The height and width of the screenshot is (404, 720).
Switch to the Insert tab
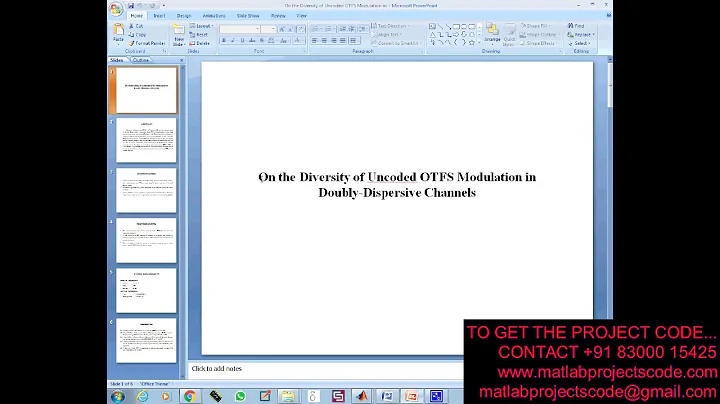pyautogui.click(x=159, y=16)
